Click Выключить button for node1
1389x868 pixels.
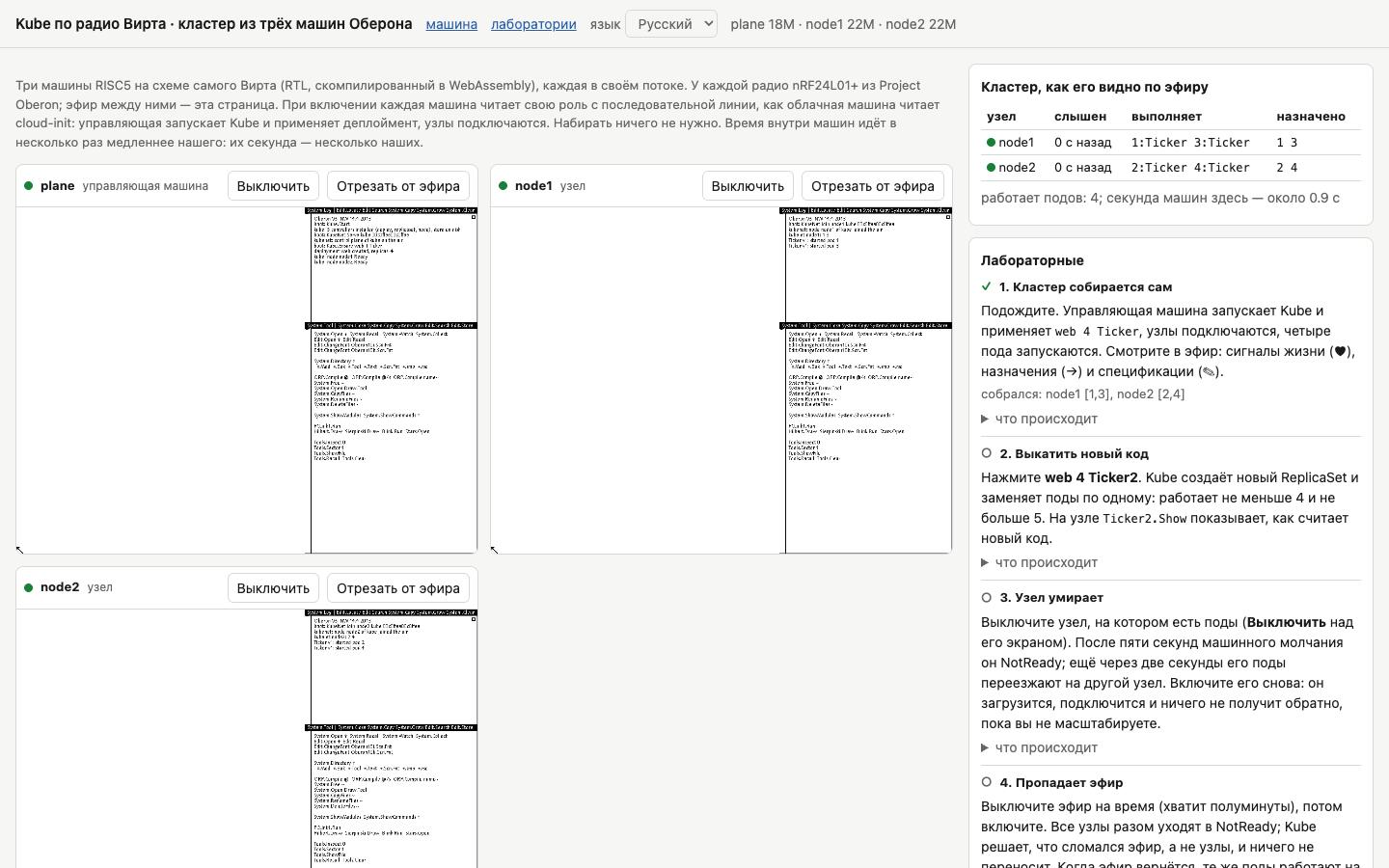tap(748, 186)
